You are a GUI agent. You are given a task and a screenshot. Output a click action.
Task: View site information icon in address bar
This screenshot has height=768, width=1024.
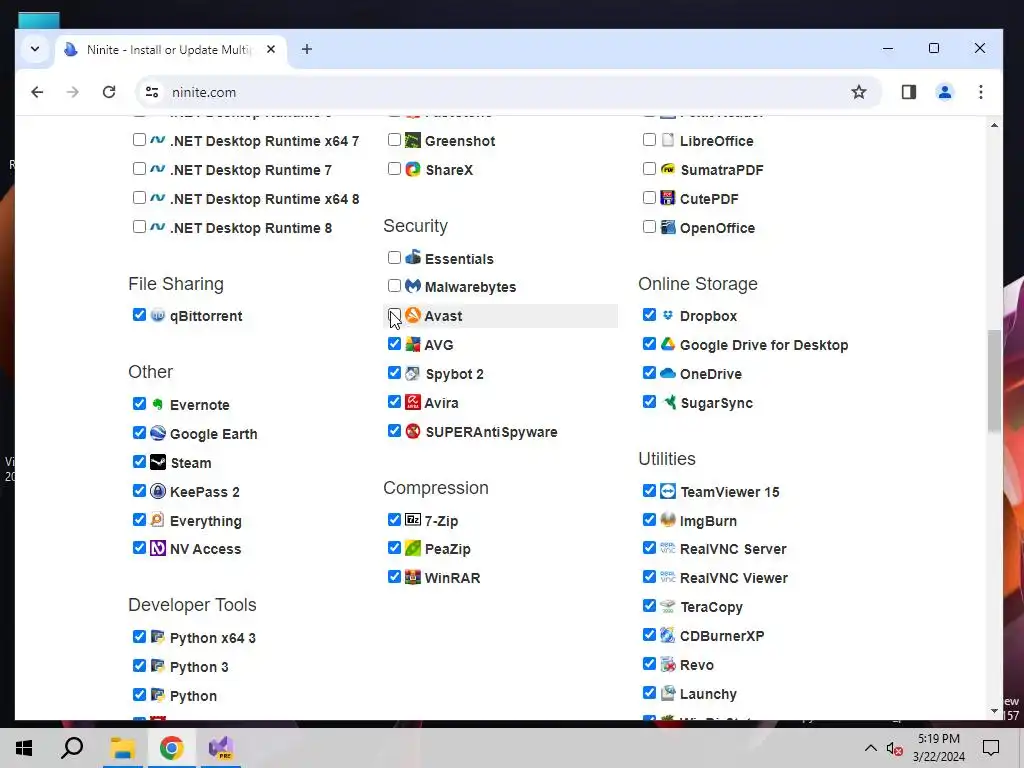152,92
